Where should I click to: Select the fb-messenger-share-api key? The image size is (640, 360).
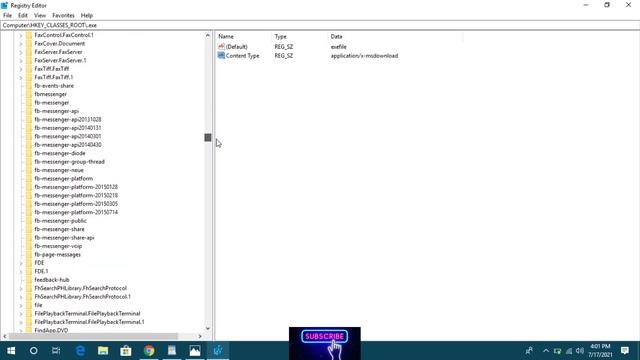coord(64,238)
